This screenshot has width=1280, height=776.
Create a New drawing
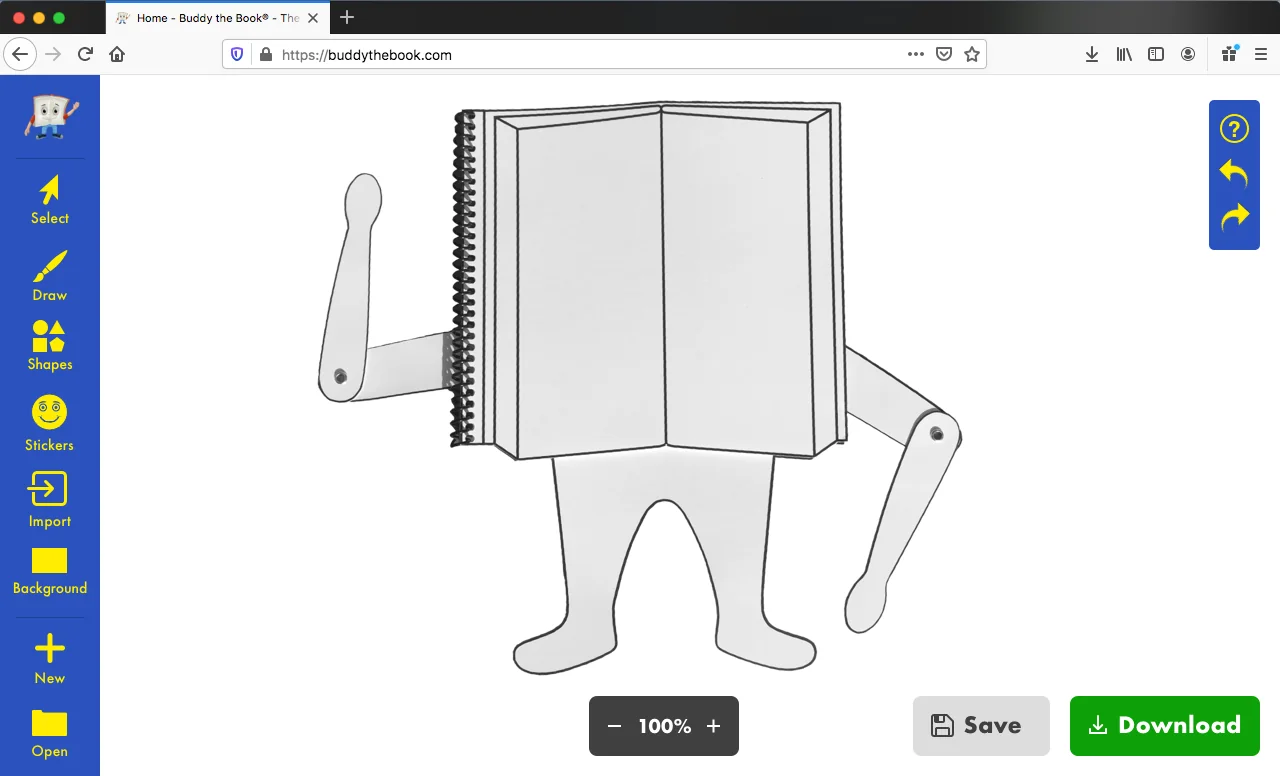50,660
